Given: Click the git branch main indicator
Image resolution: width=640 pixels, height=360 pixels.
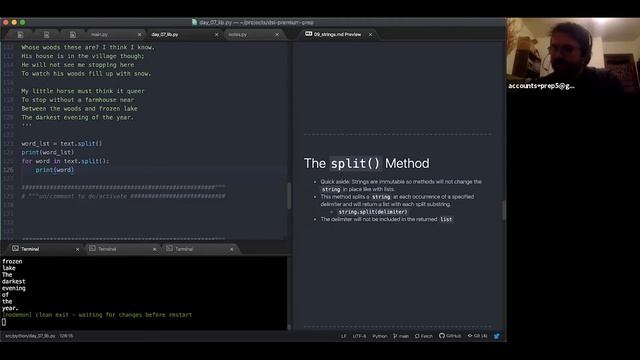Looking at the screenshot, I should [401, 336].
